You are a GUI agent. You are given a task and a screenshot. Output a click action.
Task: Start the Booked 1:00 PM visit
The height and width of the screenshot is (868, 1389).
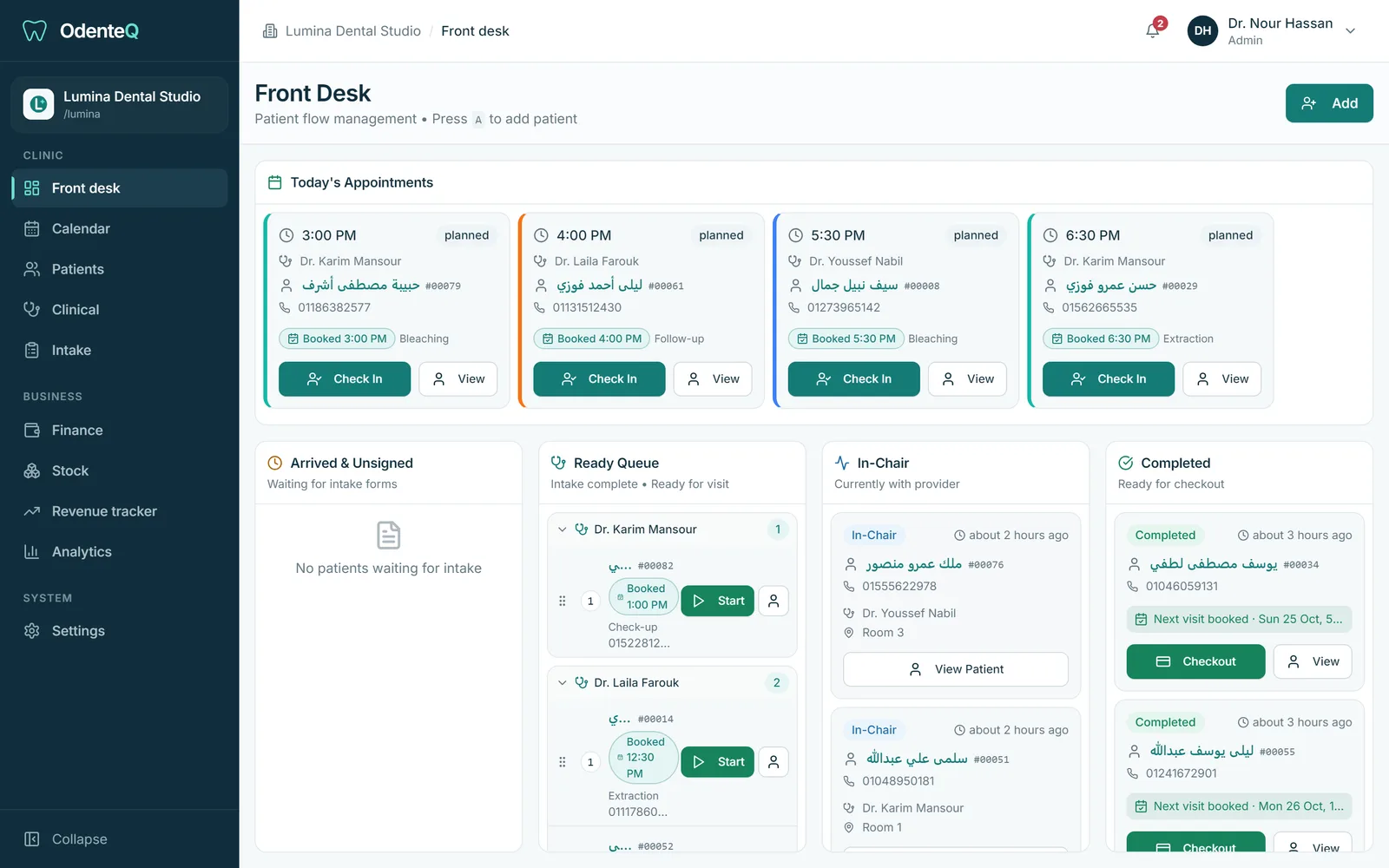[717, 601]
